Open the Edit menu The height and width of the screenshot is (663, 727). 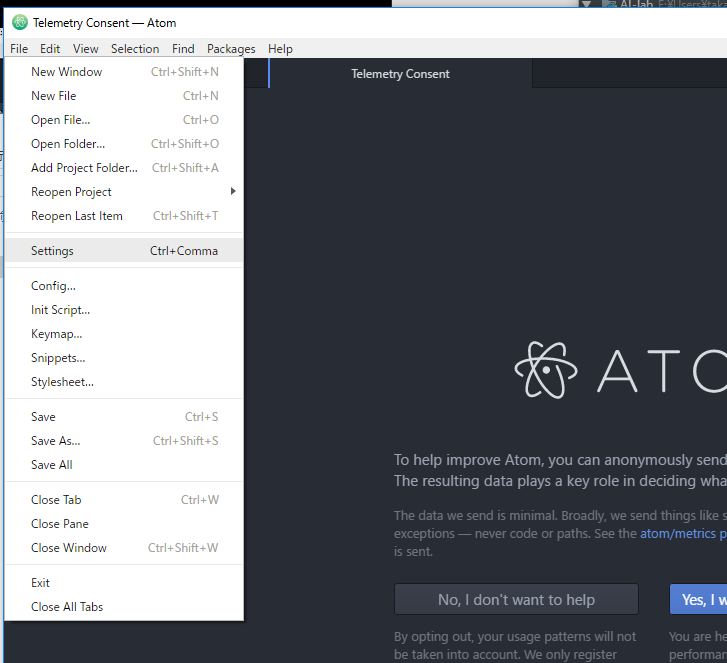coord(50,49)
